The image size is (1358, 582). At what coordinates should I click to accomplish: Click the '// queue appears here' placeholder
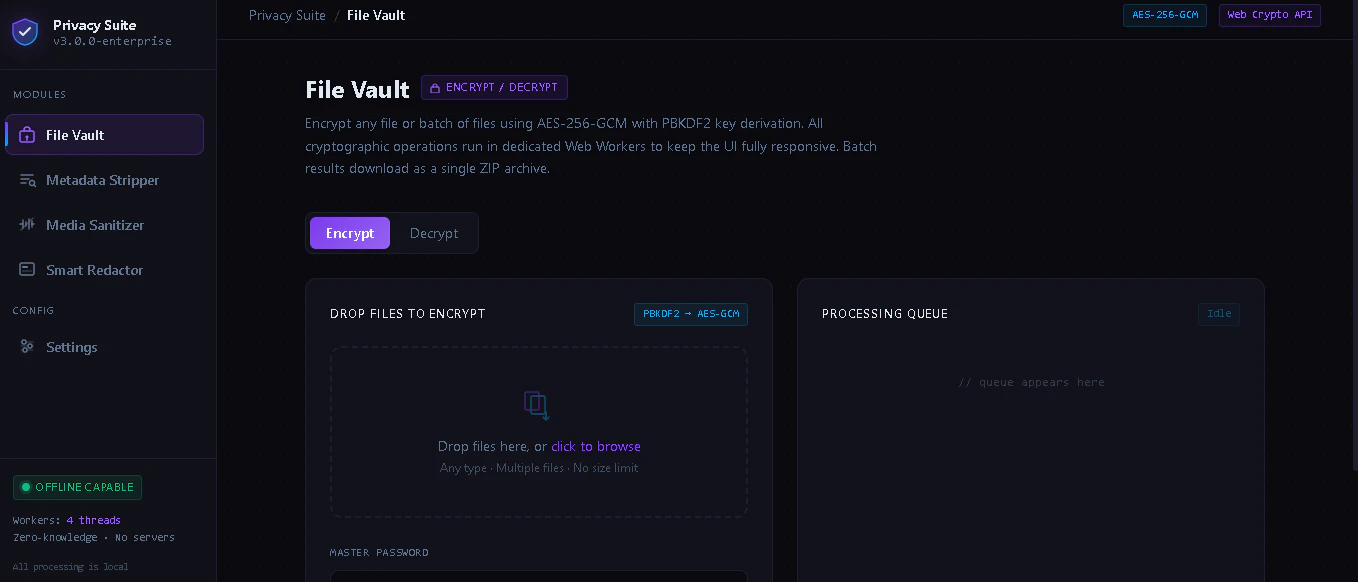tap(1031, 383)
